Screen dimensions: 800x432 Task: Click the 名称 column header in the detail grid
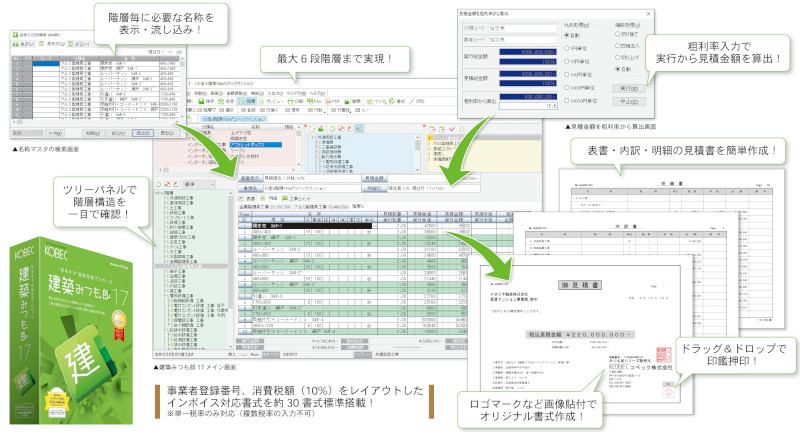(314, 214)
